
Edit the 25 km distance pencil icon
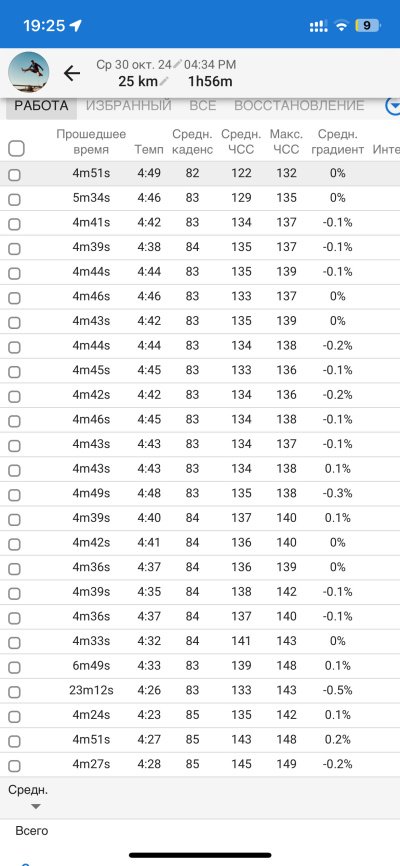164,82
